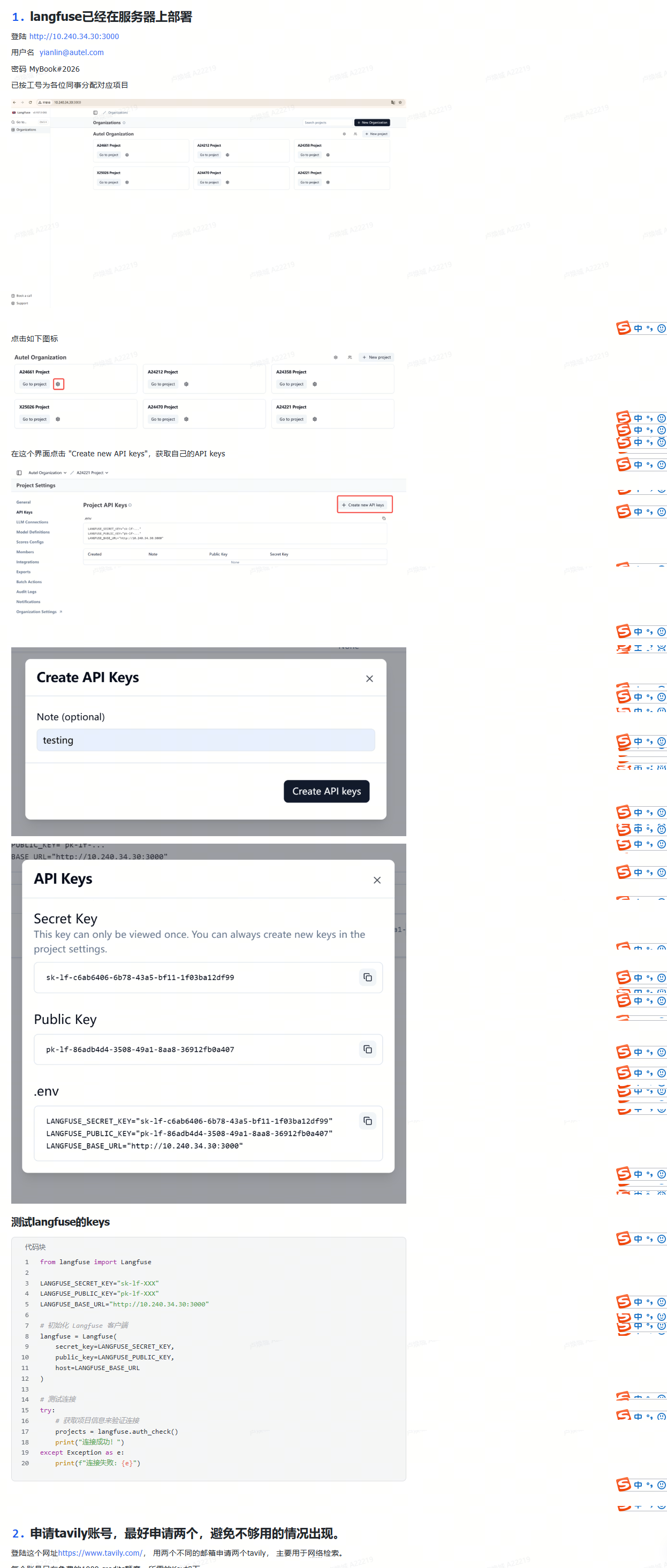
Task: Click New project in the larger Autel Organization grid
Action: point(376,357)
